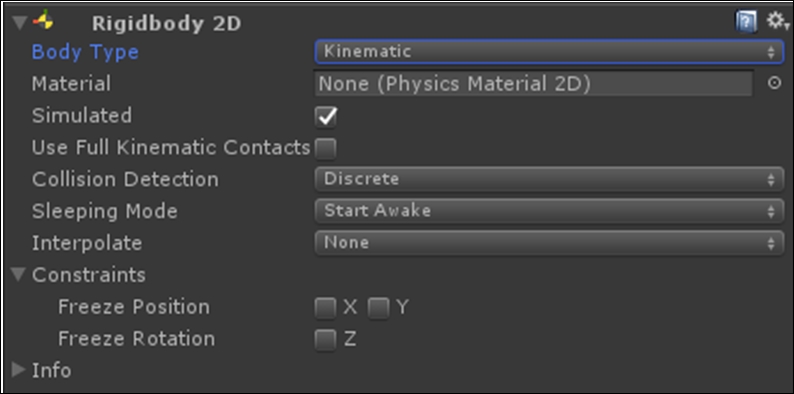This screenshot has width=794, height=394.
Task: Collapse the Rigidbody 2D component foldout arrow
Action: coord(20,23)
